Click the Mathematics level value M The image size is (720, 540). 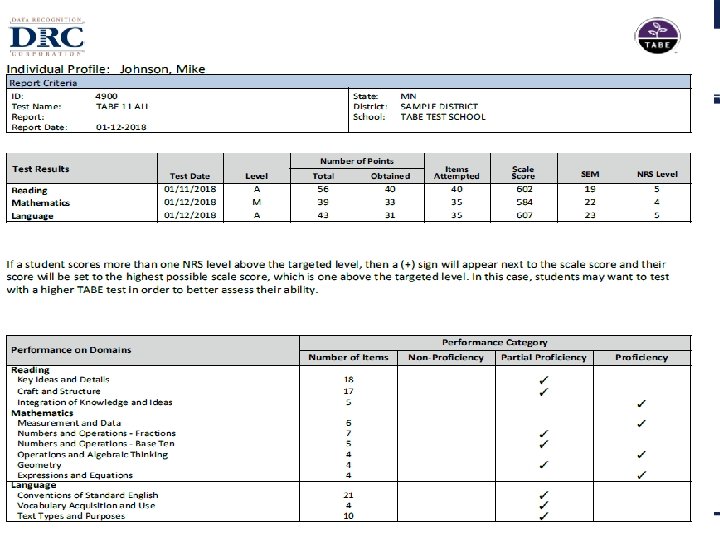coord(256,202)
